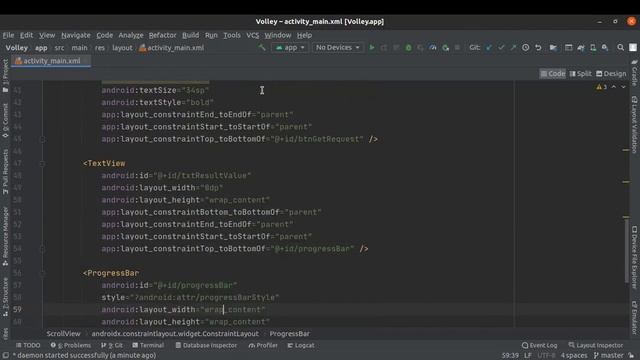Open the Pull Requests tool window
Image resolution: width=640 pixels, height=360 pixels.
click(5, 171)
